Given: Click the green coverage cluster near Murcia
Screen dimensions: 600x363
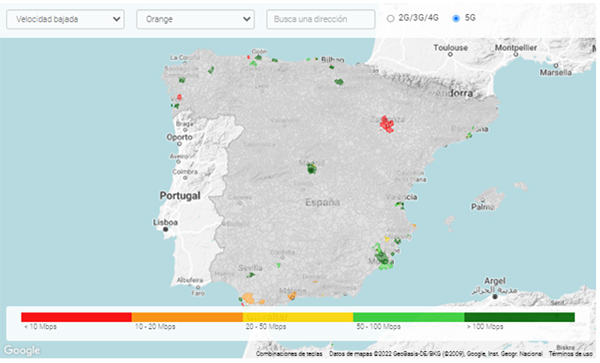Looking at the screenshot, I should click(382, 257).
